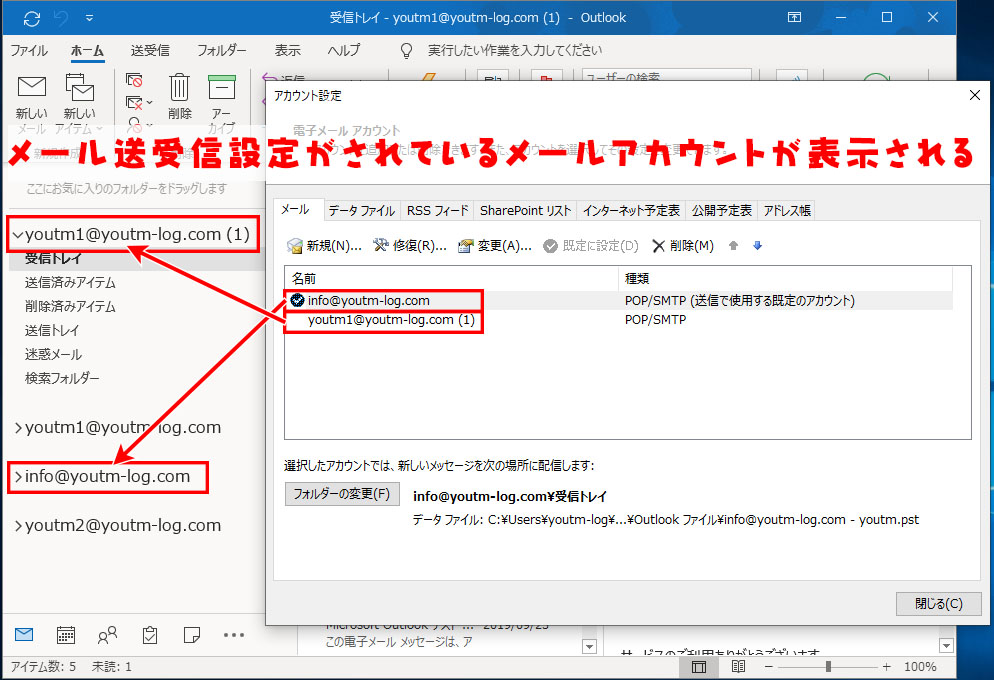Click 削除(M) to remove the account
Image resolution: width=994 pixels, height=680 pixels.
[683, 246]
